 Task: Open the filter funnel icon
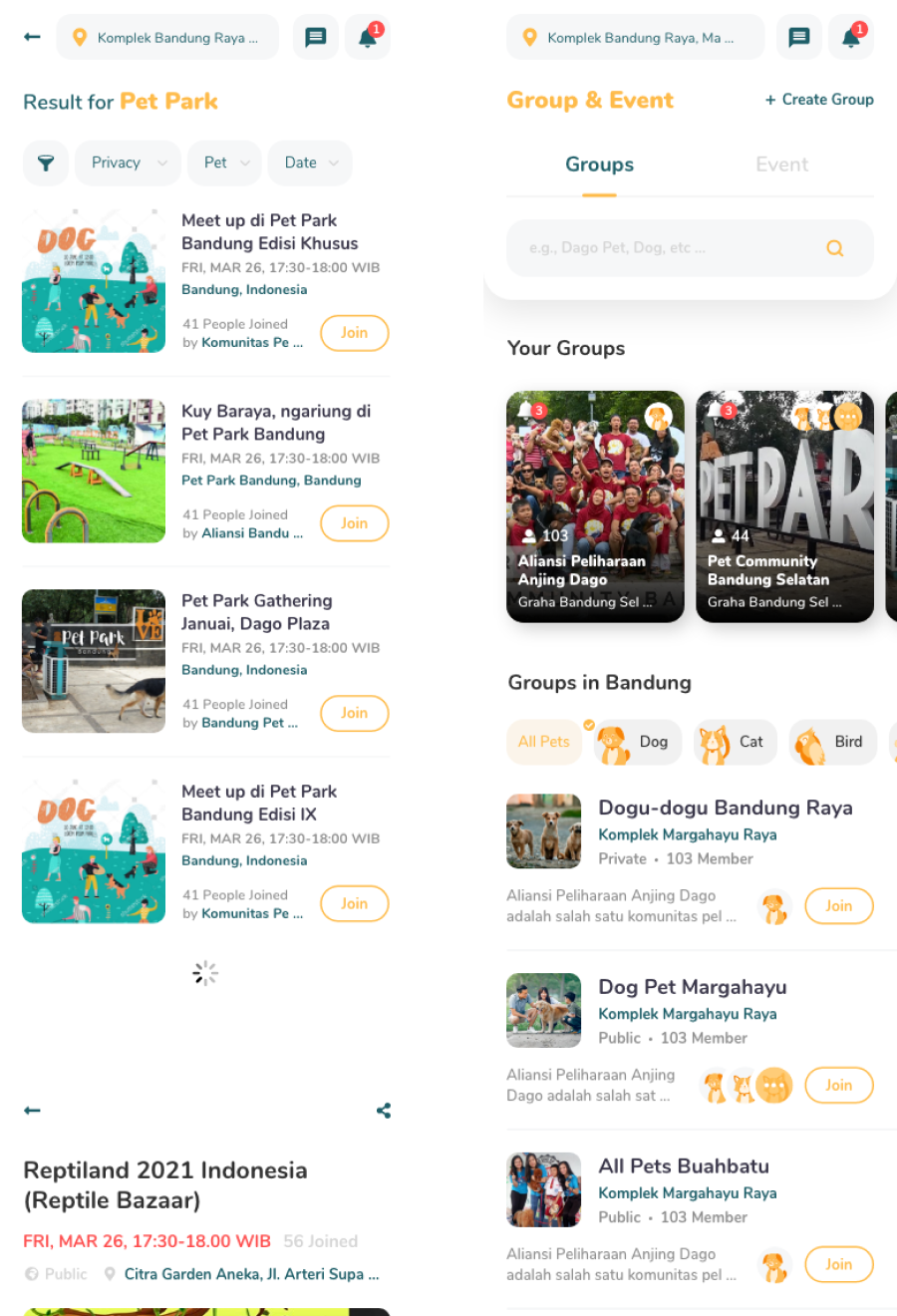point(46,163)
